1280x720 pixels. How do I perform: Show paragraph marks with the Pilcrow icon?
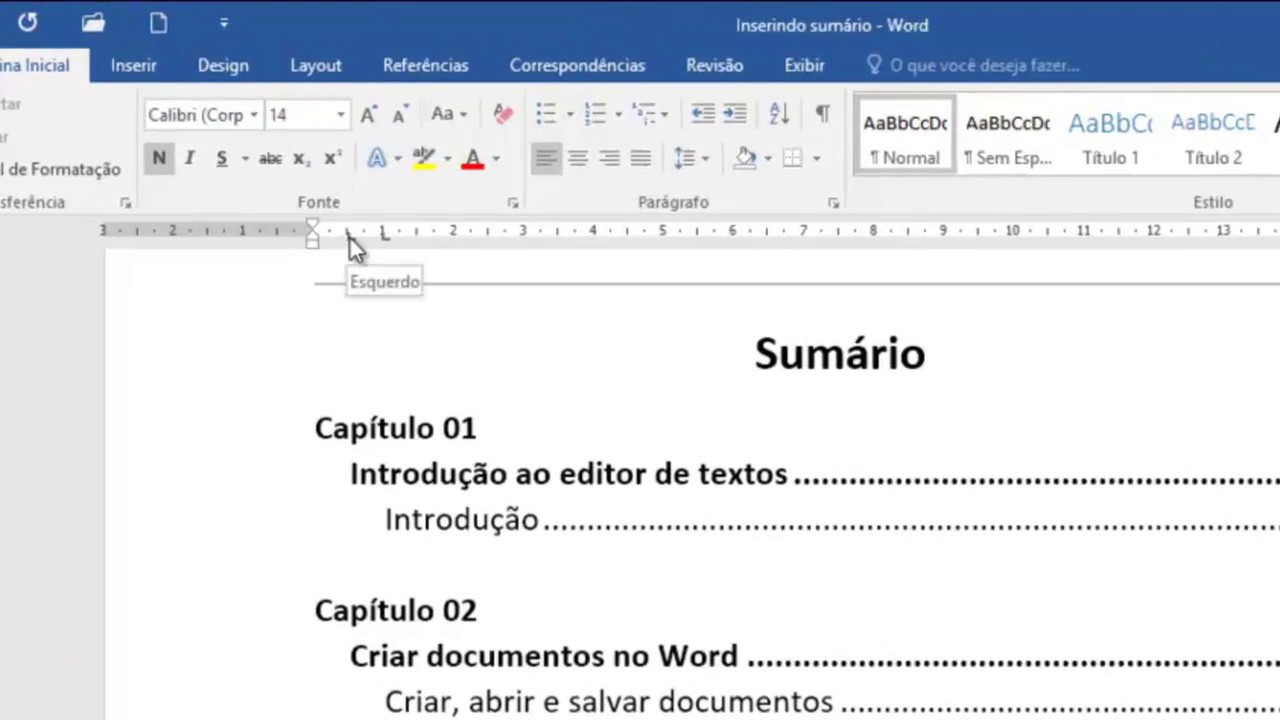click(x=822, y=113)
